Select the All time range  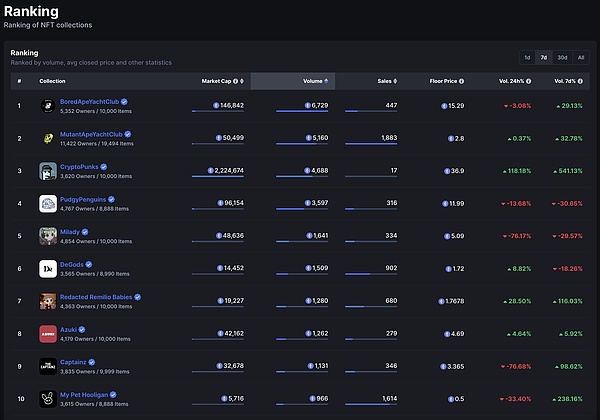pos(581,57)
